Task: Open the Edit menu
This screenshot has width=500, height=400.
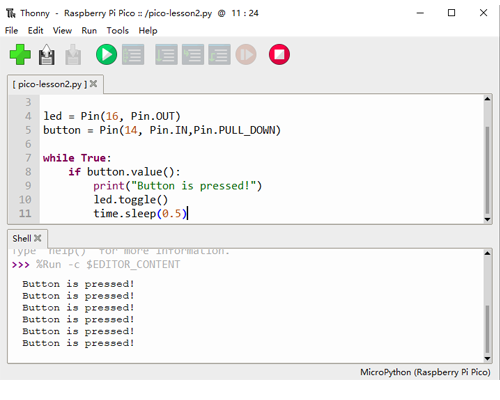Action: (35, 31)
